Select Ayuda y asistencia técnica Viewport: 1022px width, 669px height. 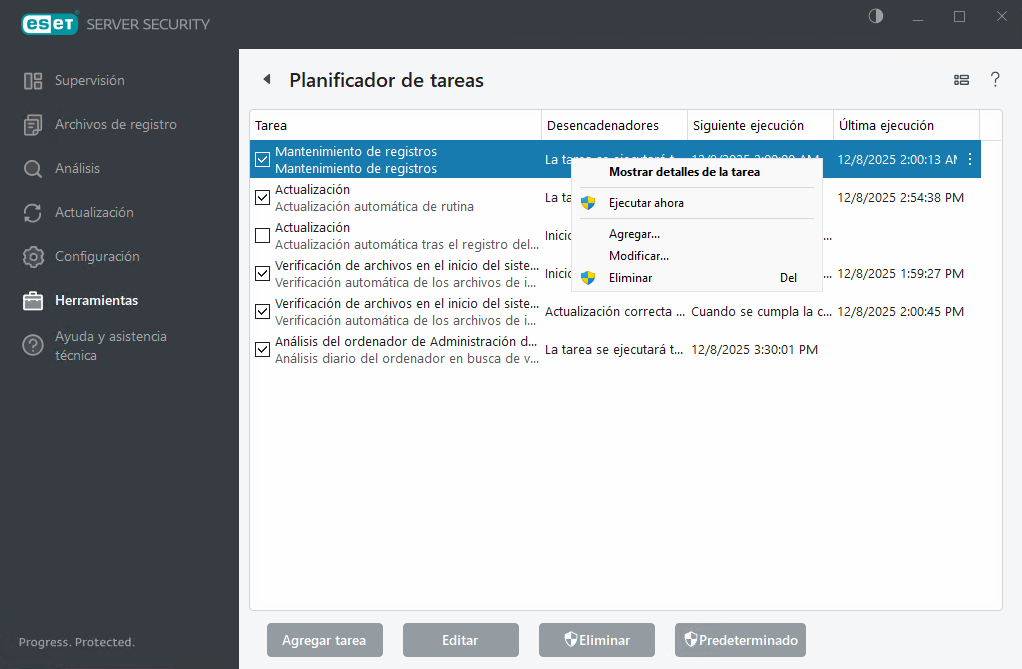[x=109, y=345]
